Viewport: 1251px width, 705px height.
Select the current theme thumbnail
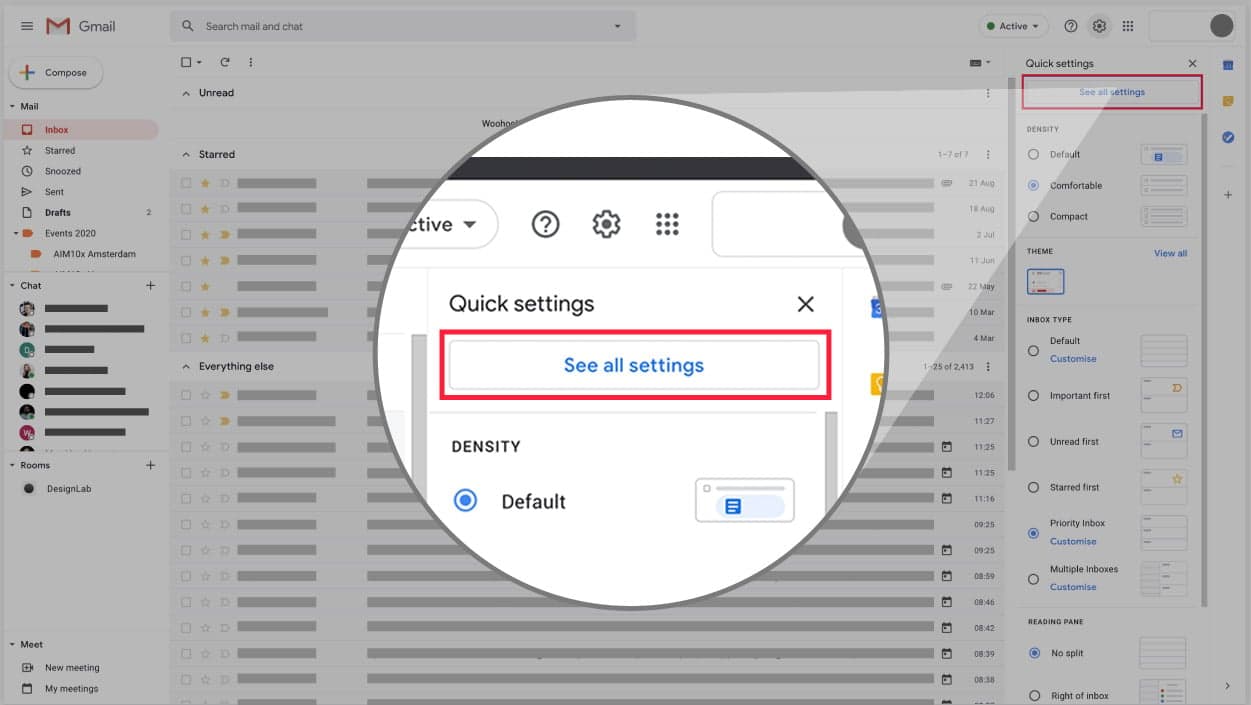[x=1045, y=282]
